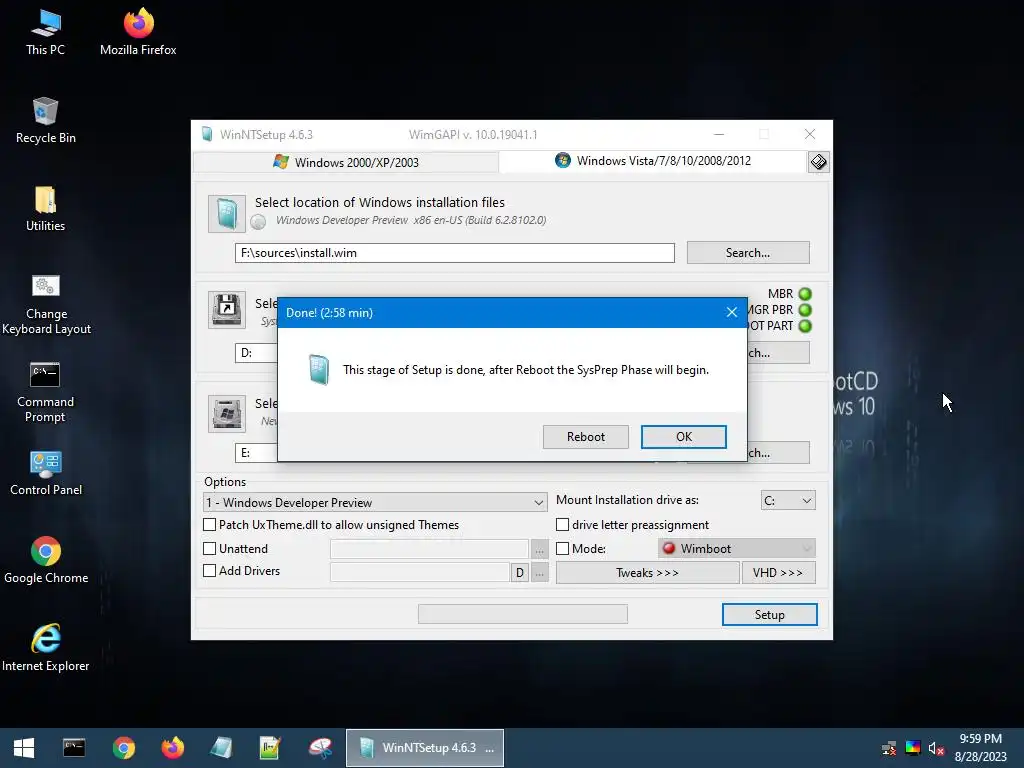Check the Unattend option
The image size is (1024, 768).
point(210,549)
